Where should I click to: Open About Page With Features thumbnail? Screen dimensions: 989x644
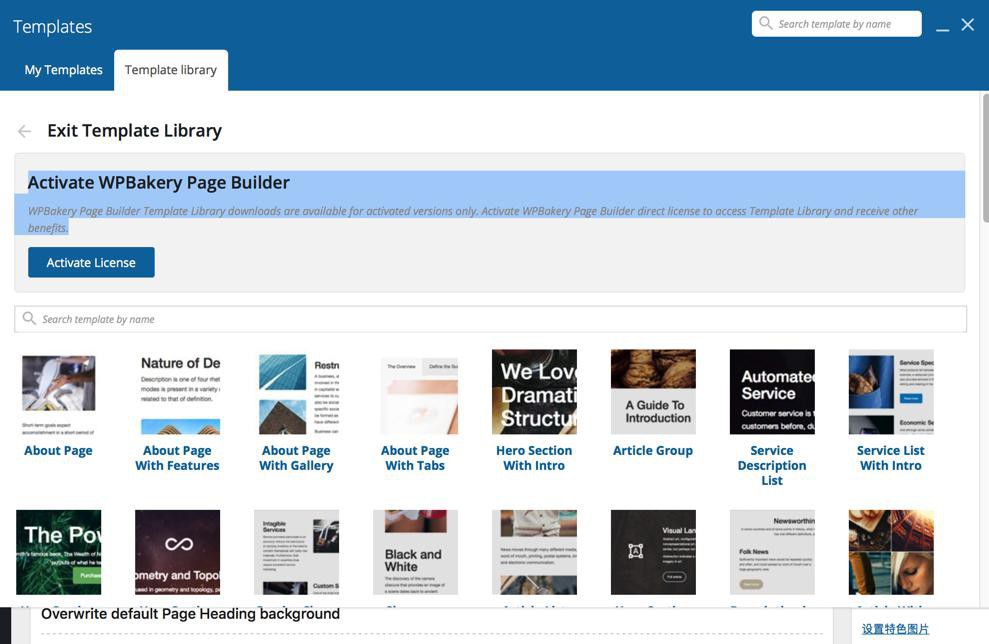(177, 392)
